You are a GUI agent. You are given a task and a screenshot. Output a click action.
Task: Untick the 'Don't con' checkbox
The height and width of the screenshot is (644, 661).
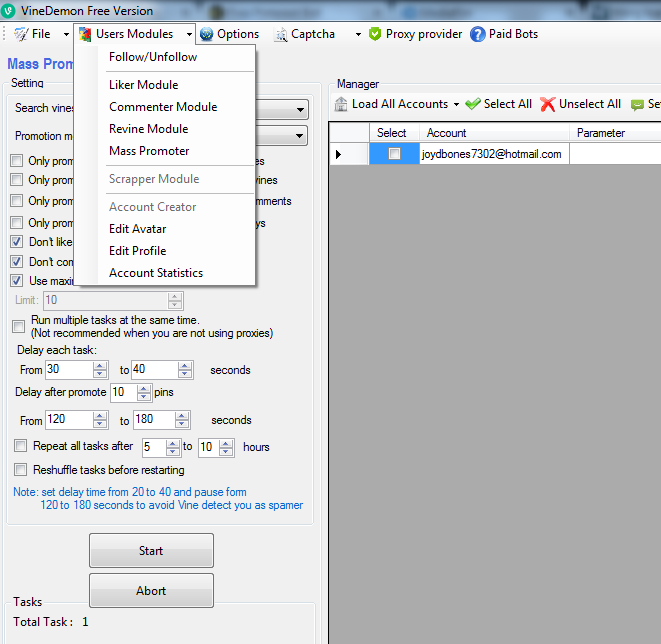[17, 261]
